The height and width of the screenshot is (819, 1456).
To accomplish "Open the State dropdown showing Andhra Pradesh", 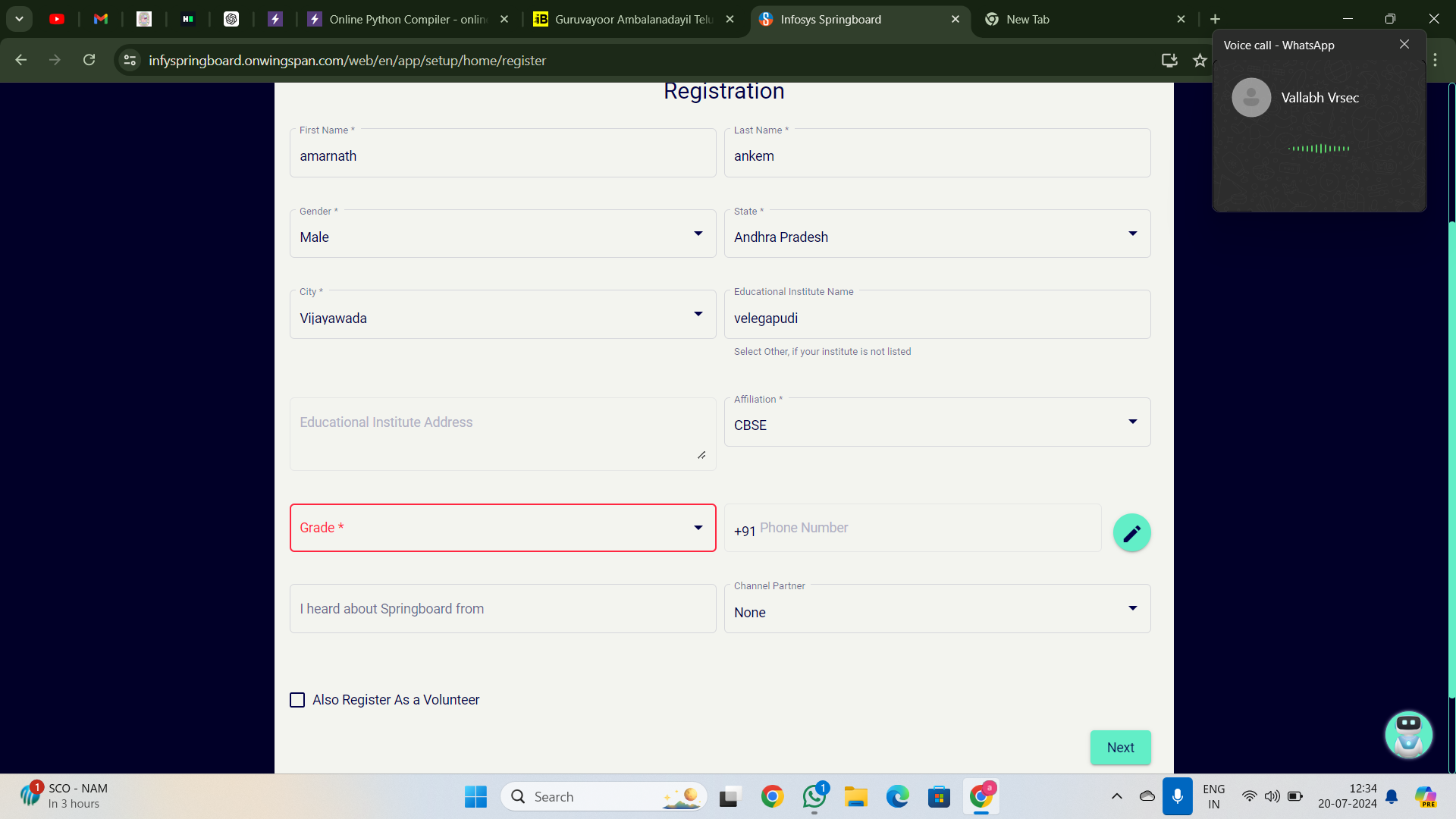I will [937, 234].
